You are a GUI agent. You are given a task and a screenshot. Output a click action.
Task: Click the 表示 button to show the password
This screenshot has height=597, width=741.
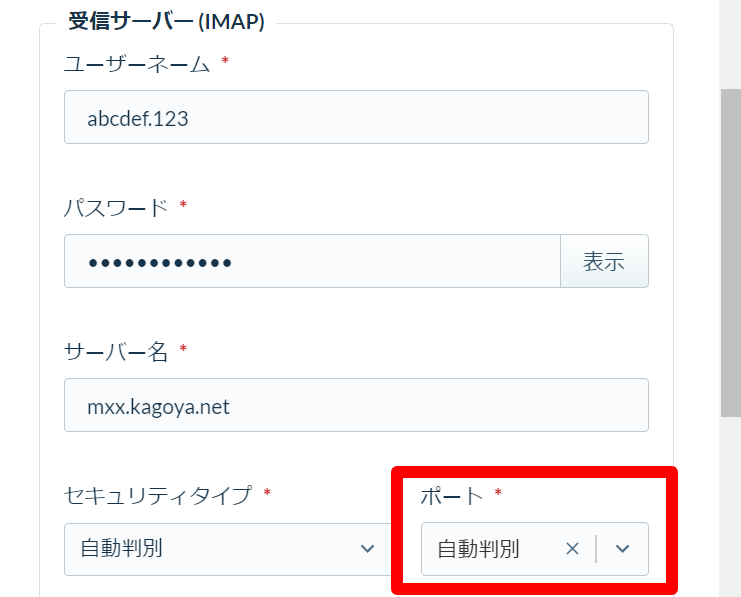[x=604, y=261]
